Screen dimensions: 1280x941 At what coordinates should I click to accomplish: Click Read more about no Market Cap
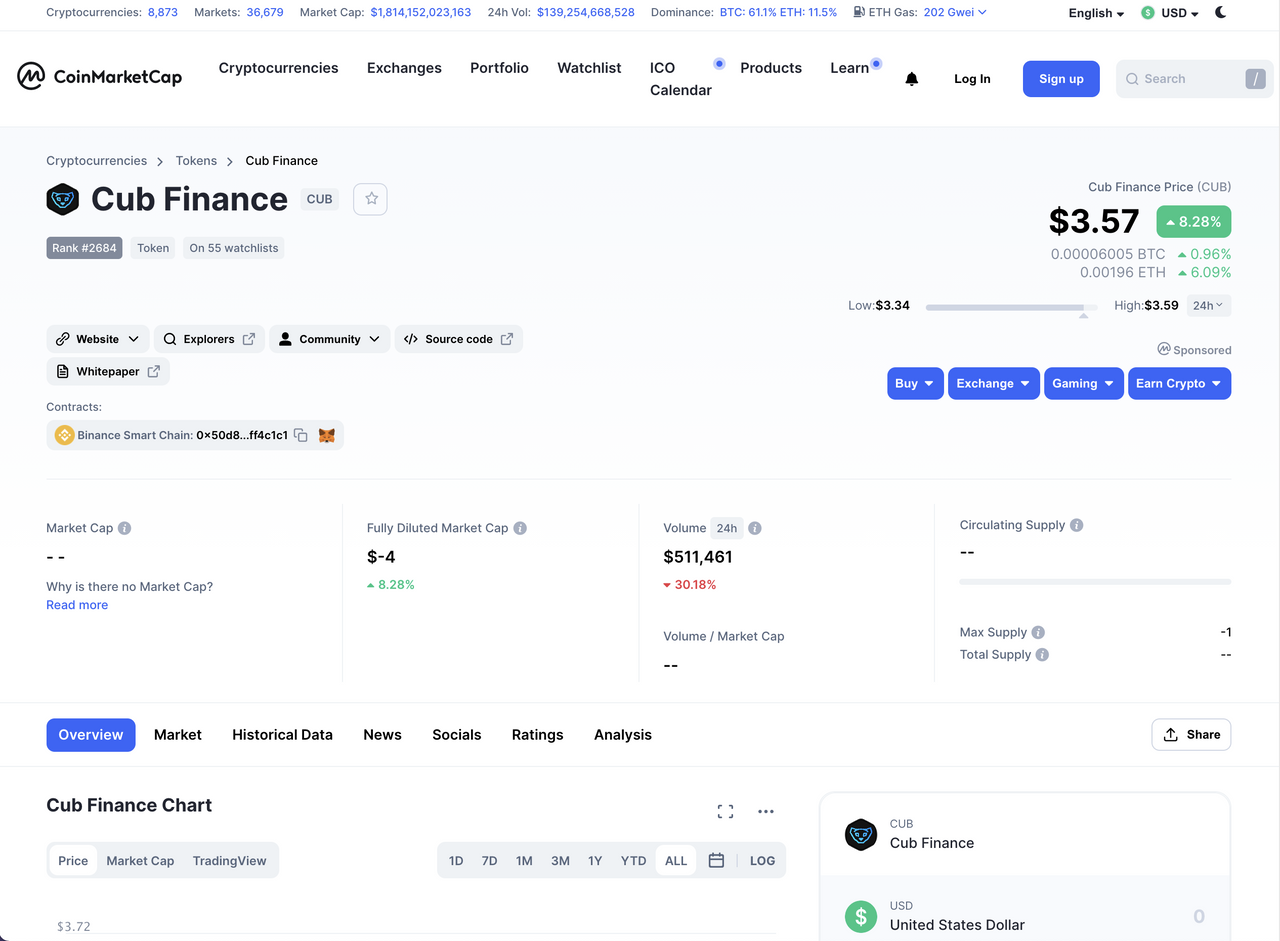click(77, 605)
